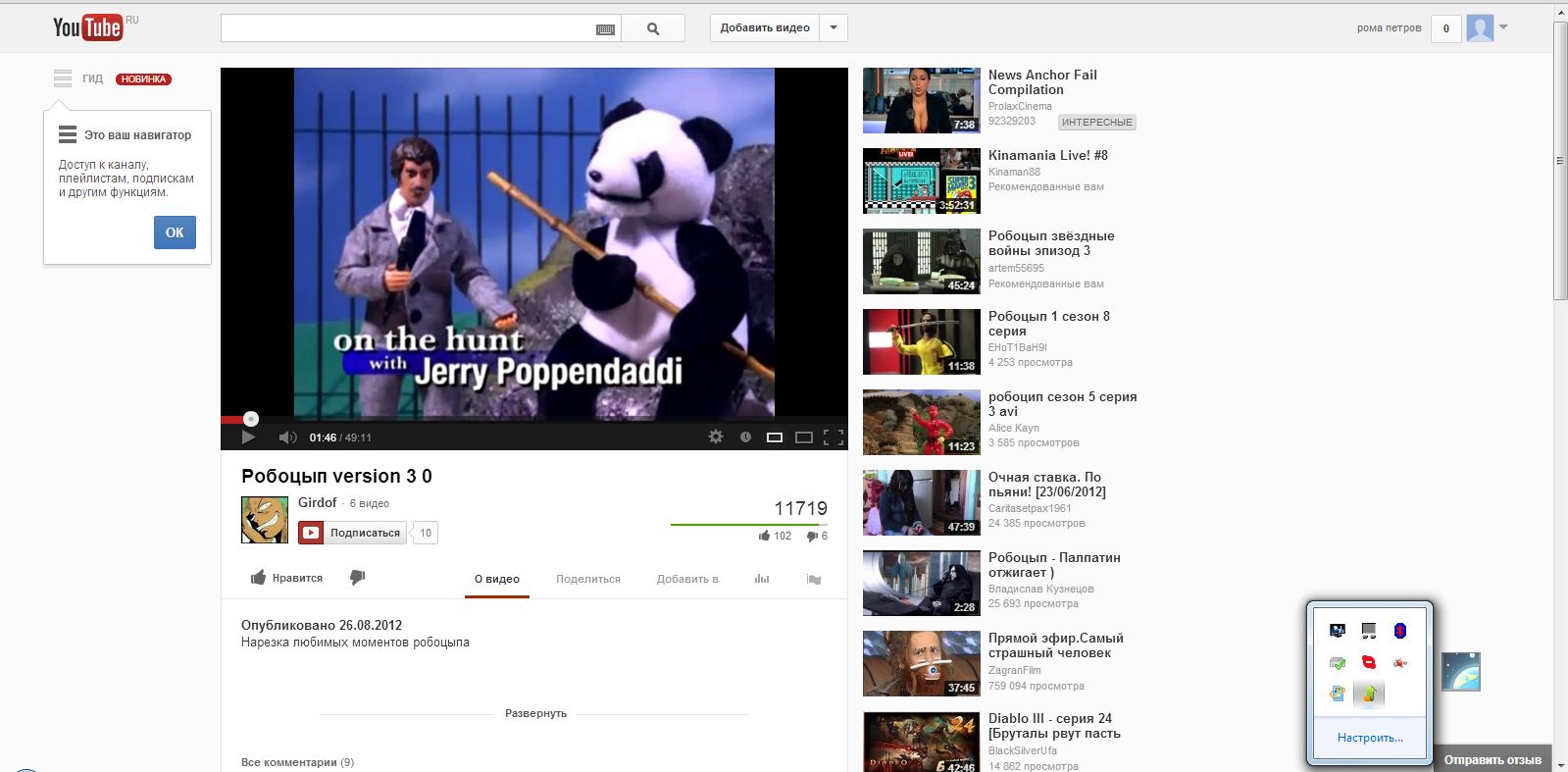Click the display monitor tray icon

pyautogui.click(x=1338, y=631)
